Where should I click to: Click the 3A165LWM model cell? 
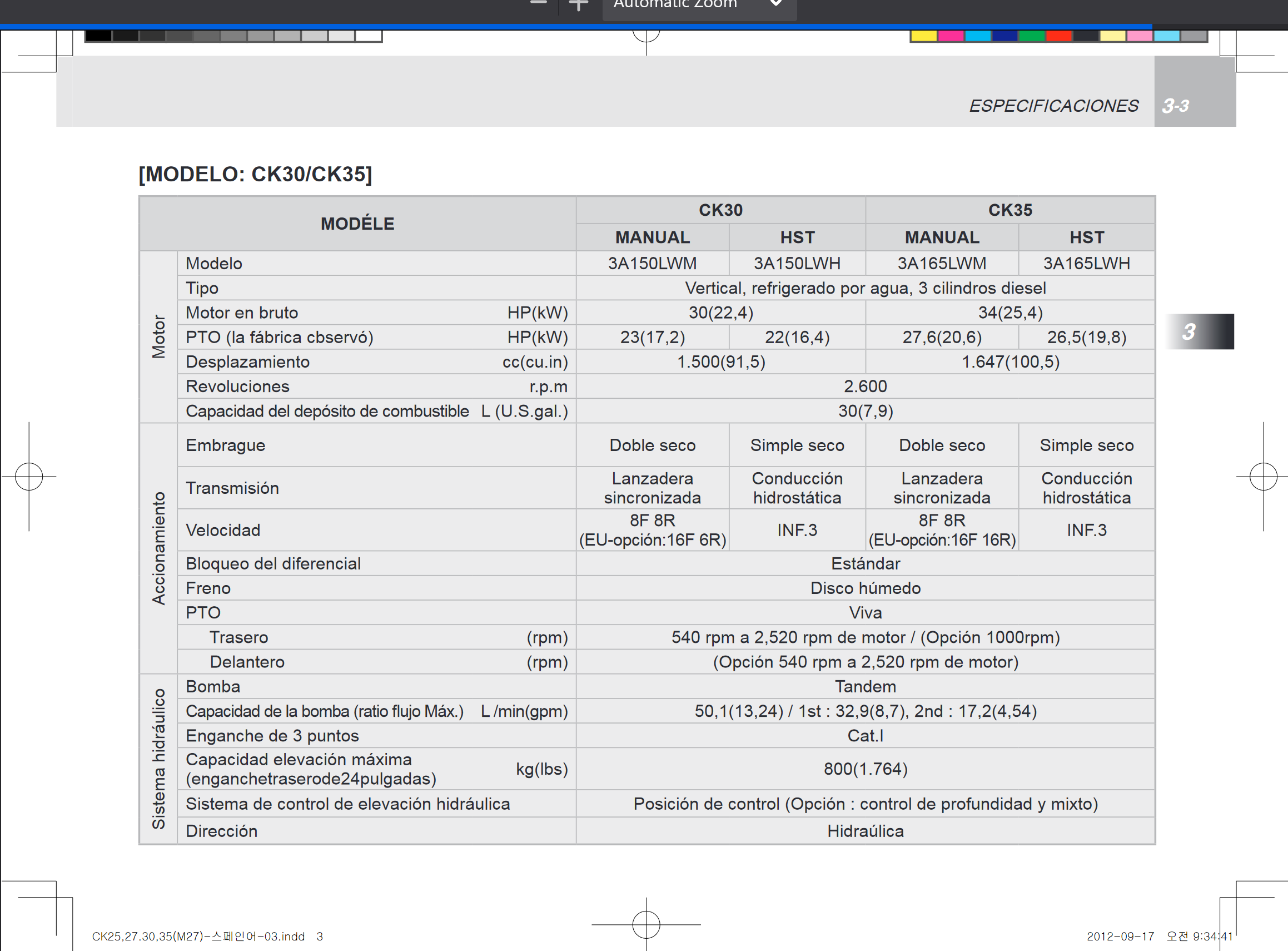[942, 264]
